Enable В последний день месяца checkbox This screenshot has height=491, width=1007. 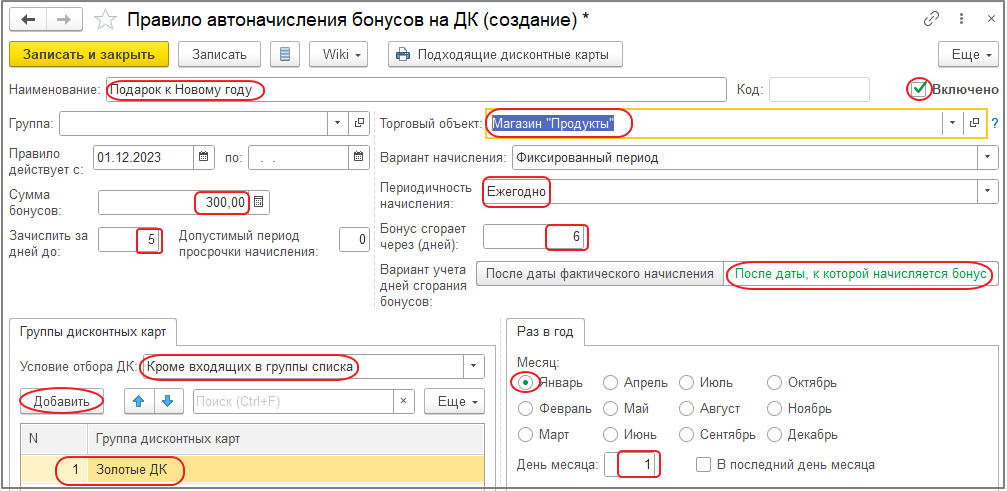[x=704, y=464]
